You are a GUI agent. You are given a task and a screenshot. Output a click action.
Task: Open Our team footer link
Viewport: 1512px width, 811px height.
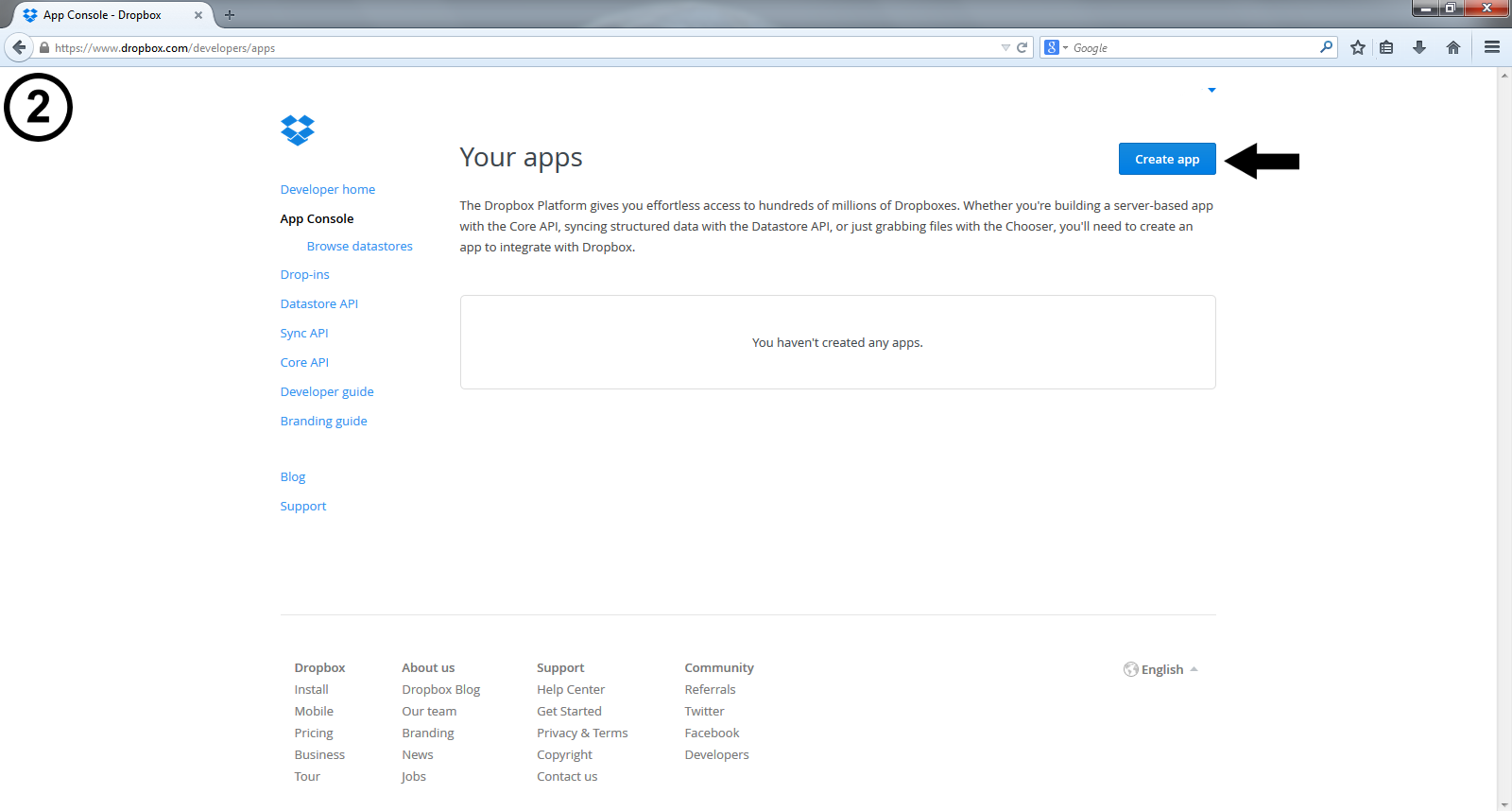429,711
